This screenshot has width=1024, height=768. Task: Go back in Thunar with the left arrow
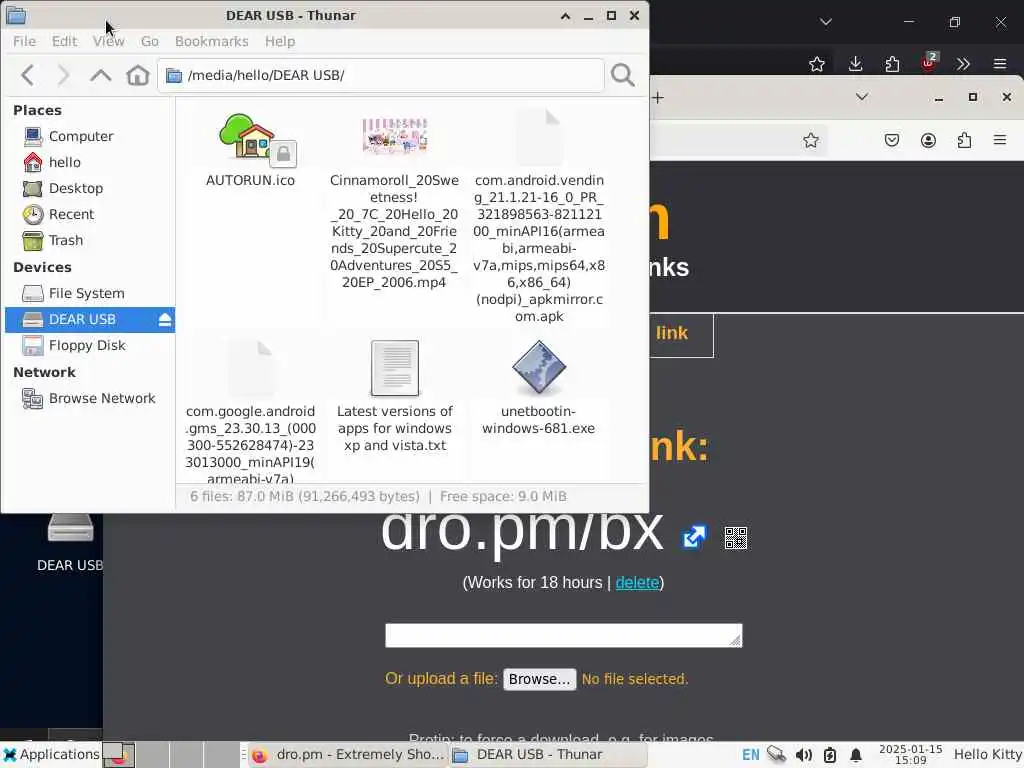pos(27,75)
